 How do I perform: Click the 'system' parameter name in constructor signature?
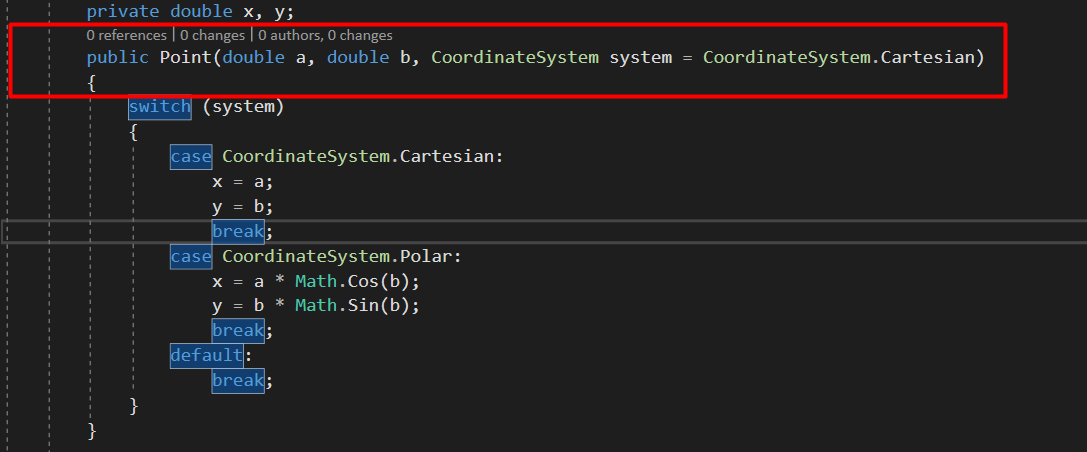coord(641,57)
